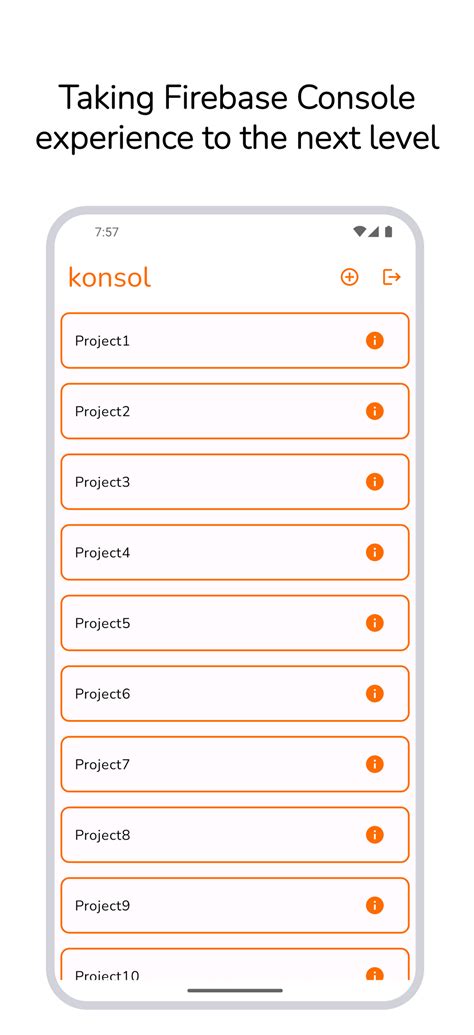This screenshot has height=1035, width=474.
Task: Select the Project2 card
Action: [235, 411]
